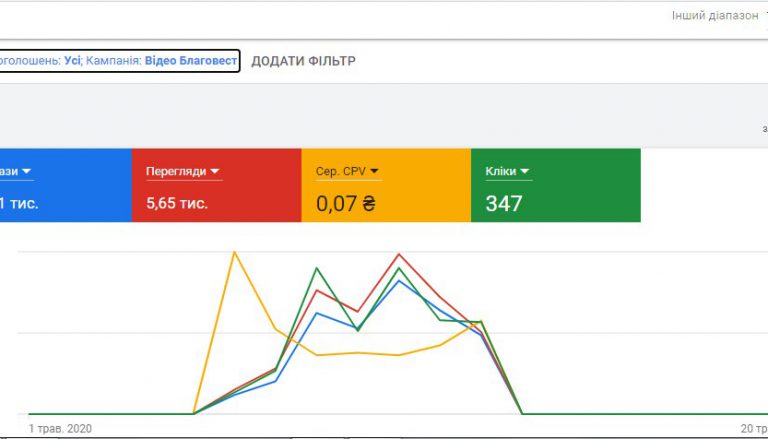
Task: Click the green clicks line's first peak
Action: 317,268
